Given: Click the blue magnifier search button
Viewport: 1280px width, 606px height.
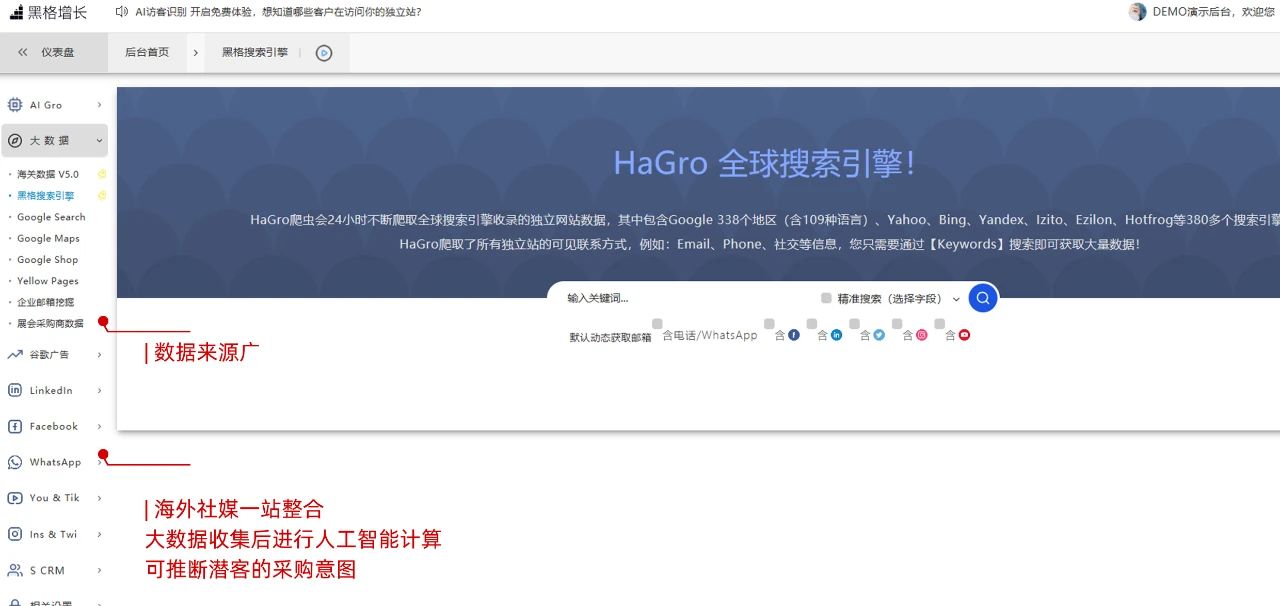Looking at the screenshot, I should (983, 298).
